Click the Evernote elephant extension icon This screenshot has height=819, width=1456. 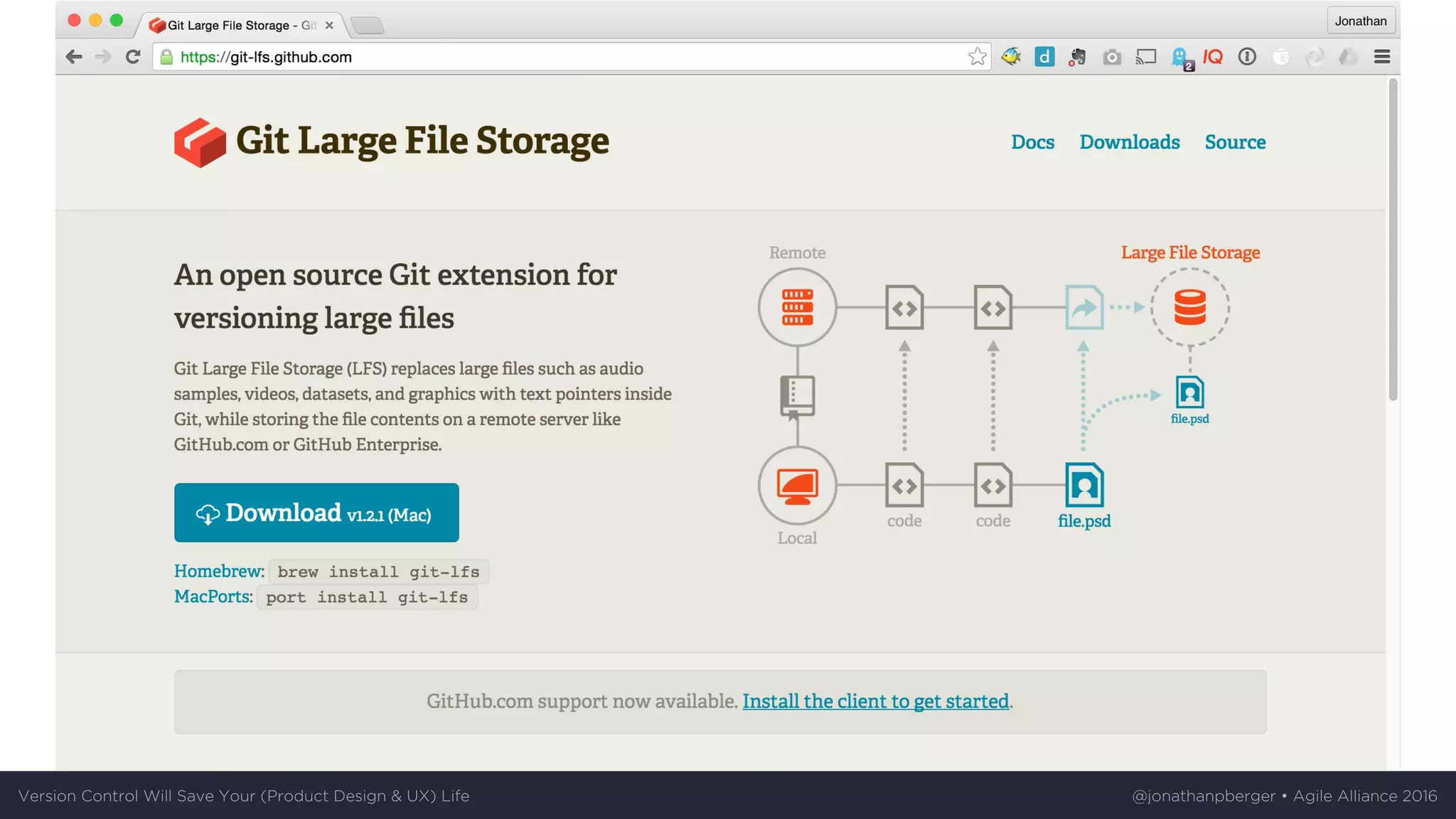coord(1078,57)
